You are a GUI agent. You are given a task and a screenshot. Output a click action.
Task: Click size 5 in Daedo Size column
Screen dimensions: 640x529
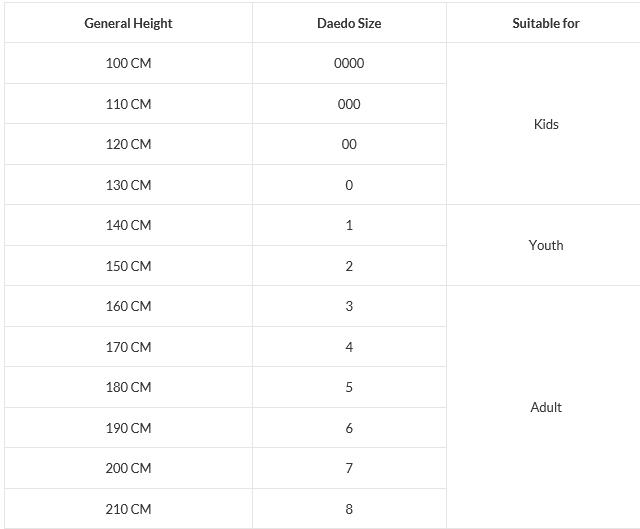[x=349, y=387]
